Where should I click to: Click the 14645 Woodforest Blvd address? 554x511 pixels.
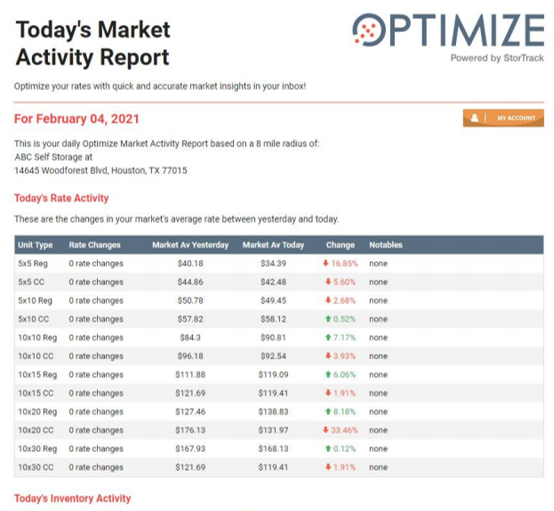tap(101, 171)
